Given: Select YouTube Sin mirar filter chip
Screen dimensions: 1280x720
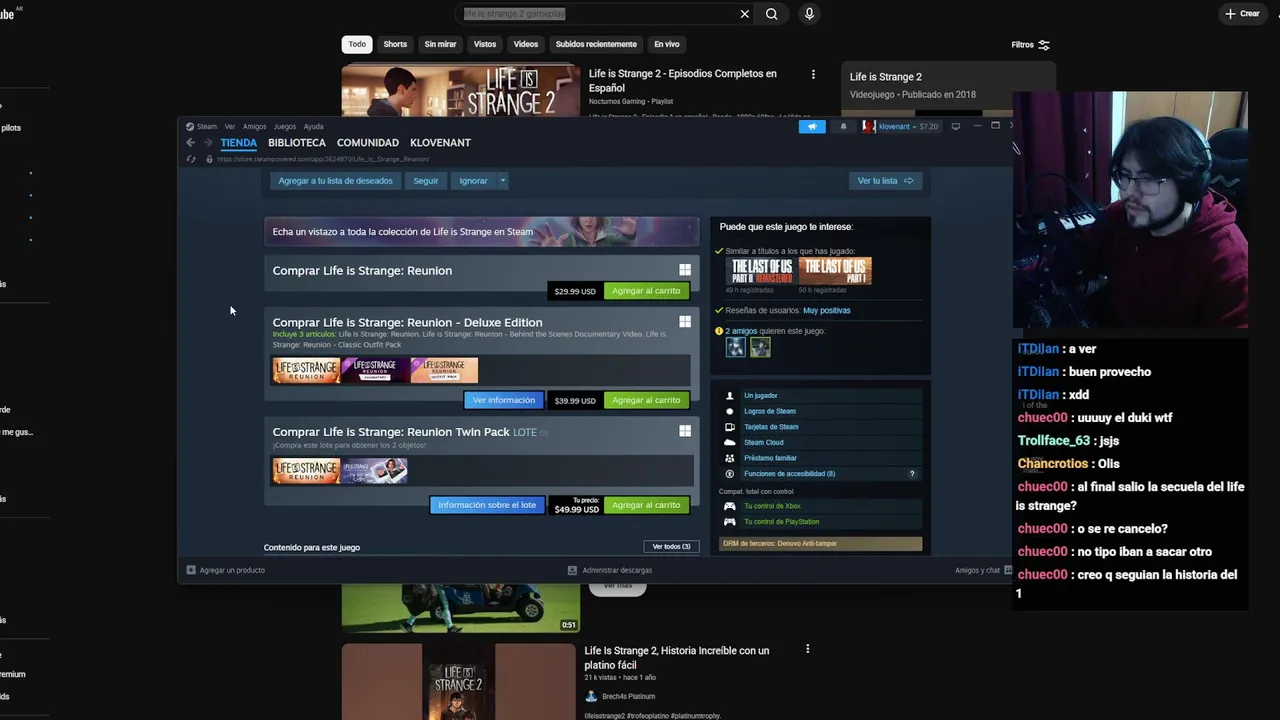Looking at the screenshot, I should point(440,44).
